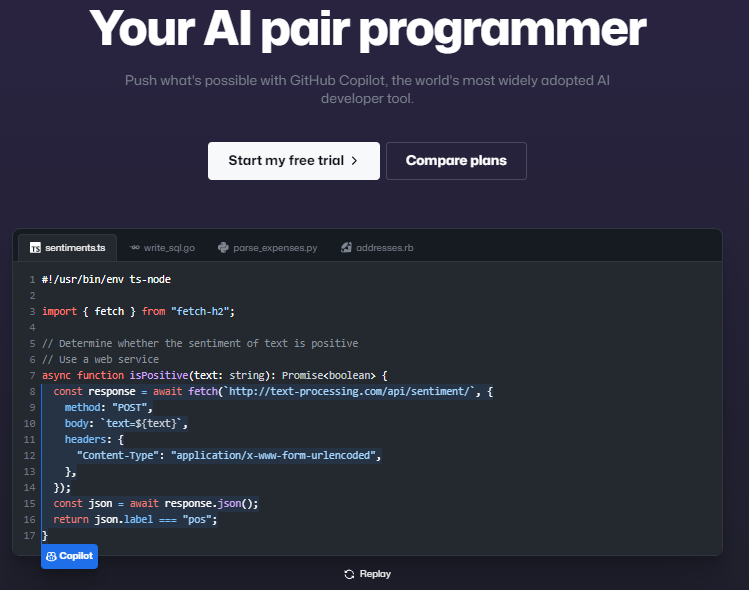
Task: Click the "Content-Type" header line
Action: pyautogui.click(x=229, y=455)
